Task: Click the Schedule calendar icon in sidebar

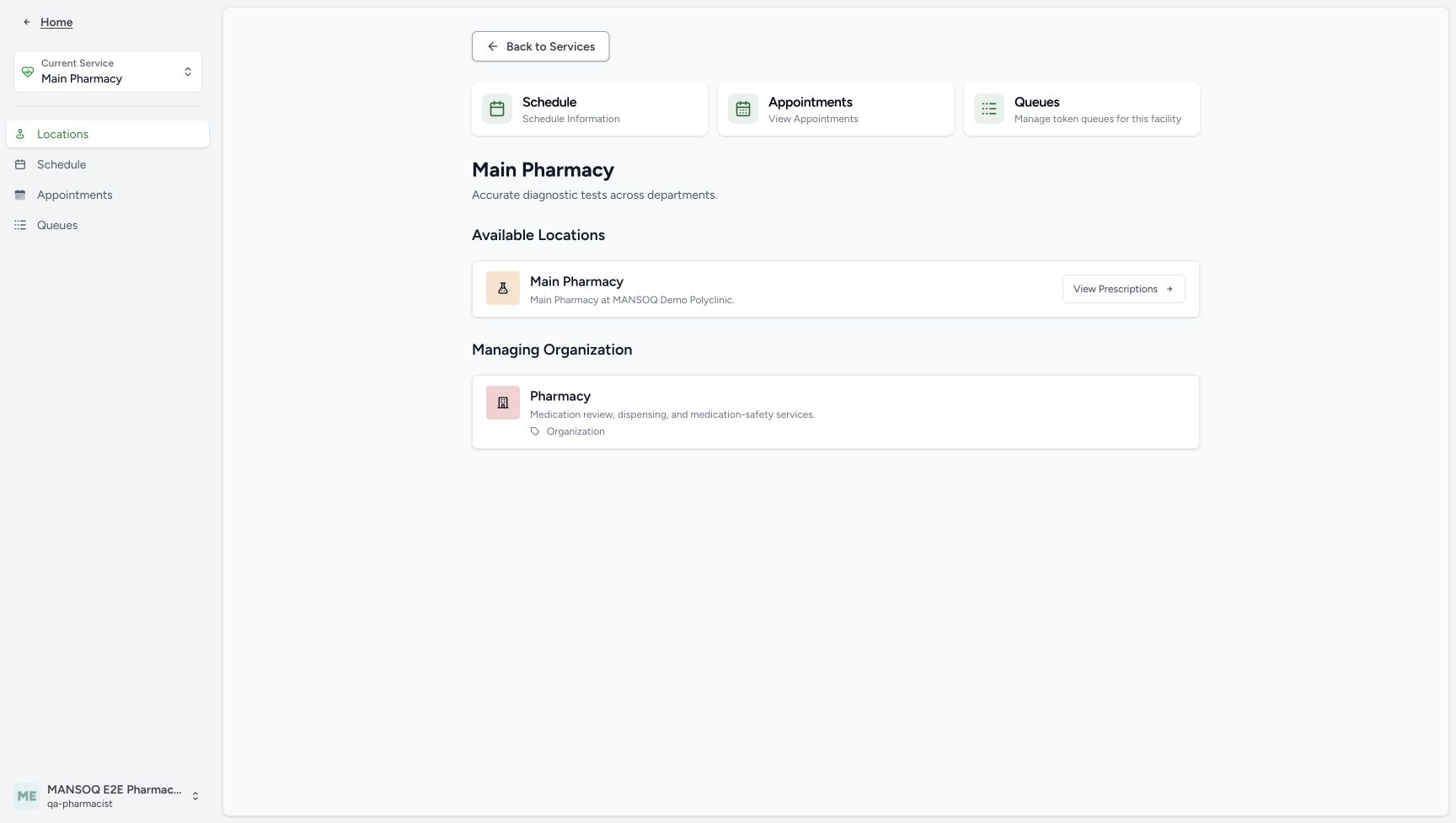Action: (x=20, y=164)
